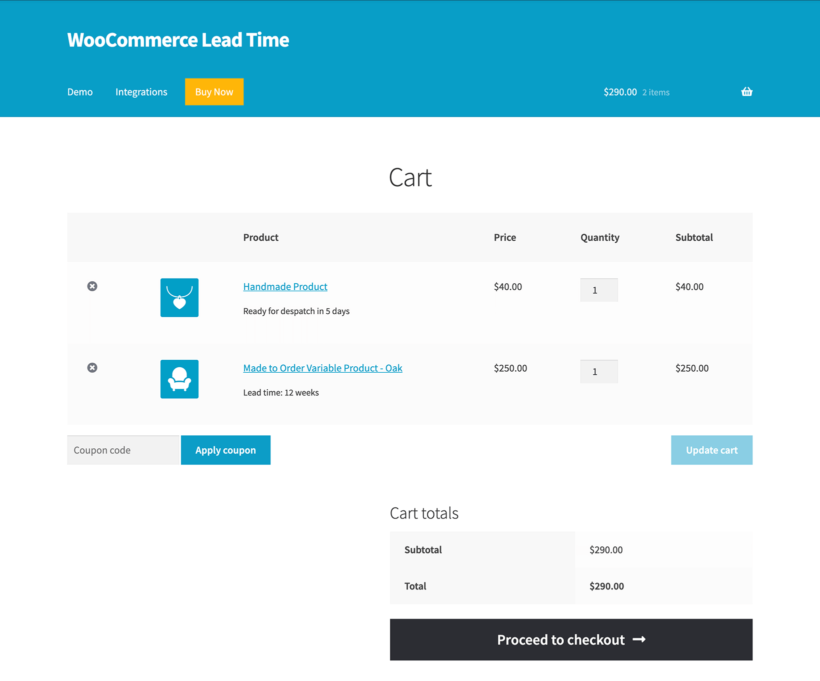Image resolution: width=820 pixels, height=681 pixels.
Task: Remove the Handmade Product using its X icon
Action: click(92, 286)
